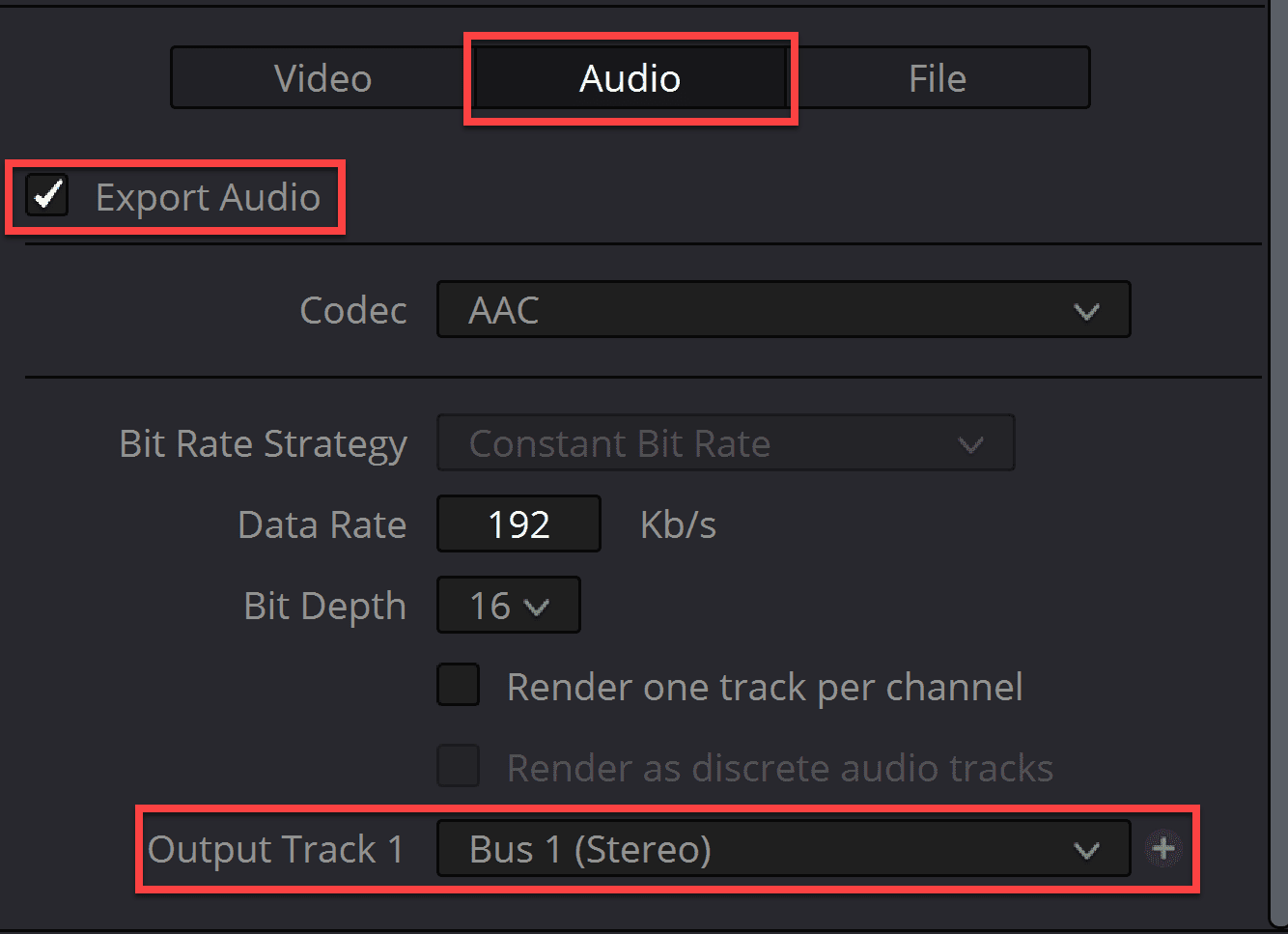The width and height of the screenshot is (1288, 934).
Task: Tick Render as discrete audio tracks checkbox
Action: tap(459, 767)
